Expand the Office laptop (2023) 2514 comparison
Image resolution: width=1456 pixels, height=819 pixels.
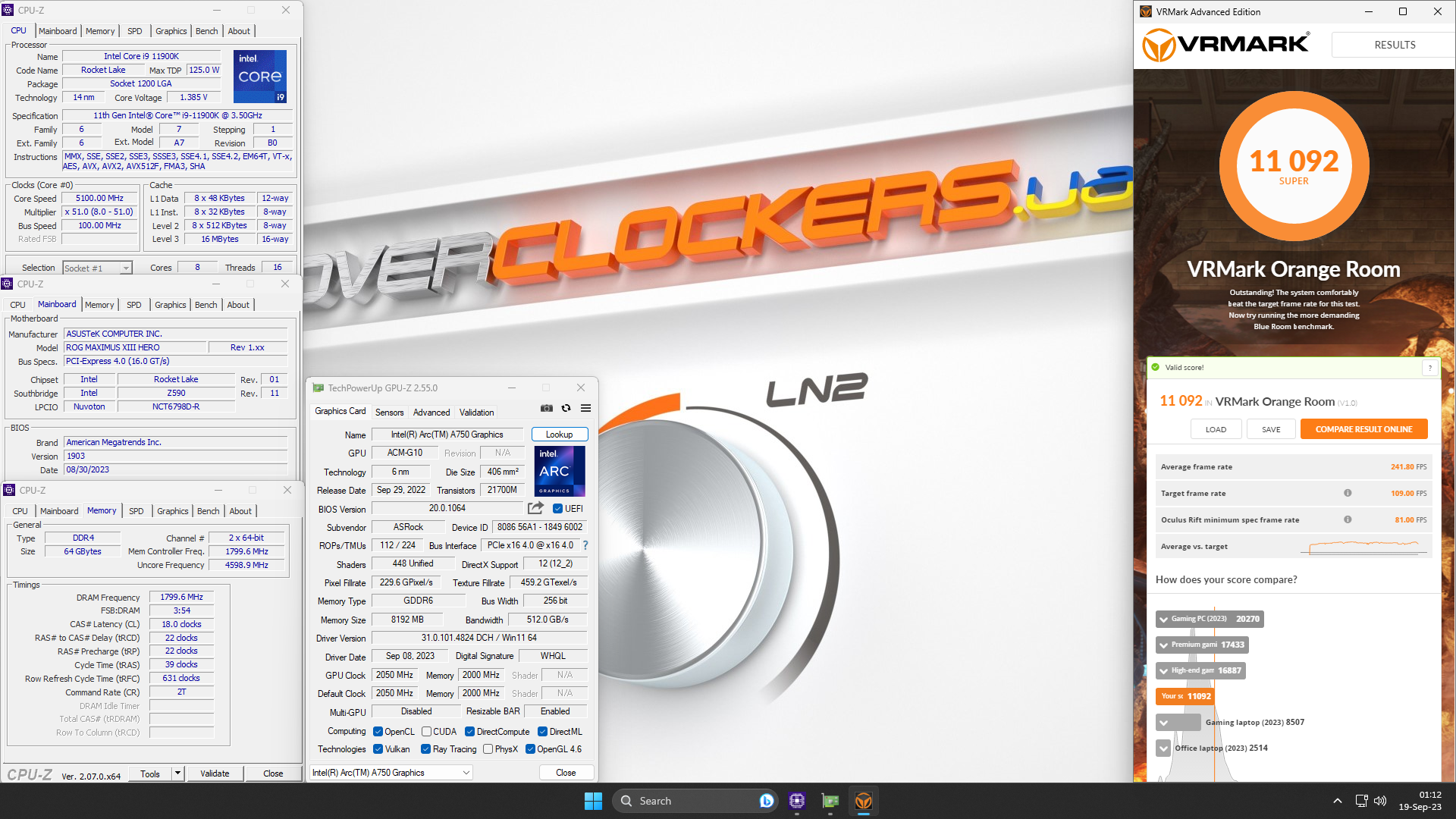click(x=1163, y=748)
